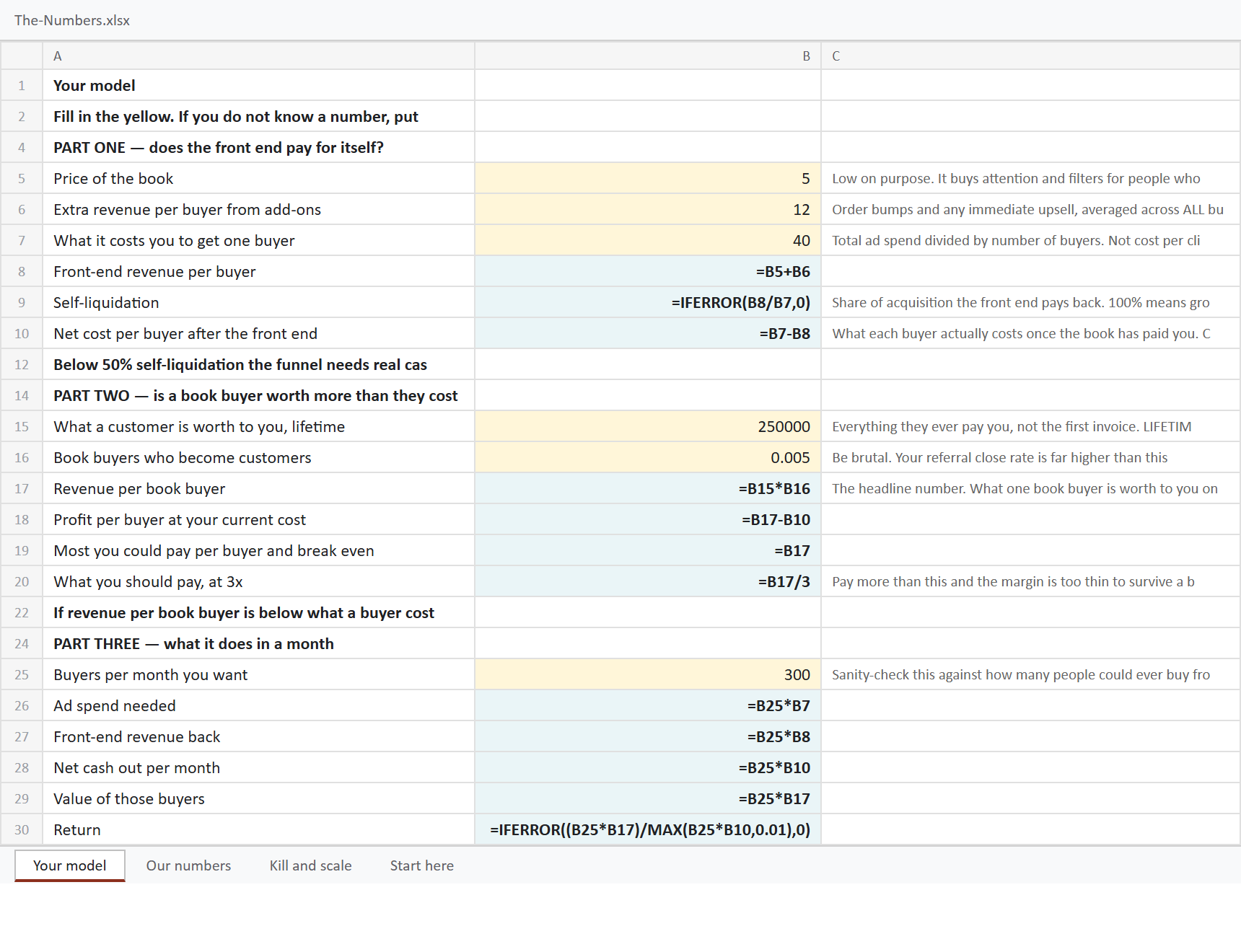Select column B header
The height and width of the screenshot is (952, 1241).
[x=648, y=56]
